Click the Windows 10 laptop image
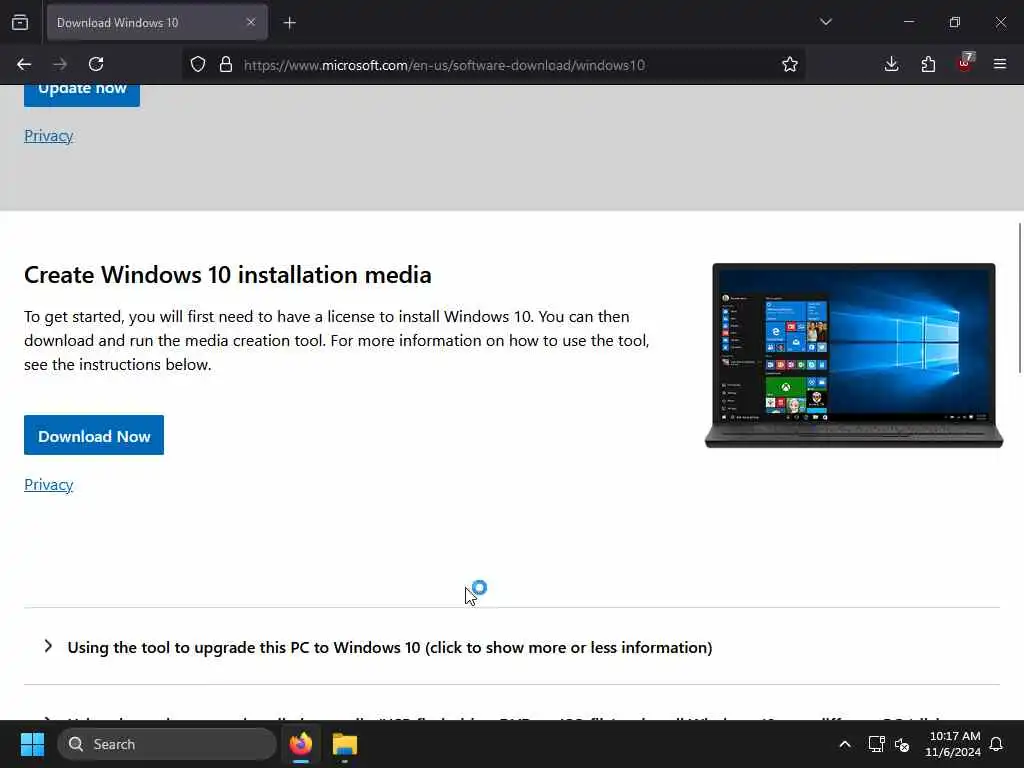 tap(854, 355)
